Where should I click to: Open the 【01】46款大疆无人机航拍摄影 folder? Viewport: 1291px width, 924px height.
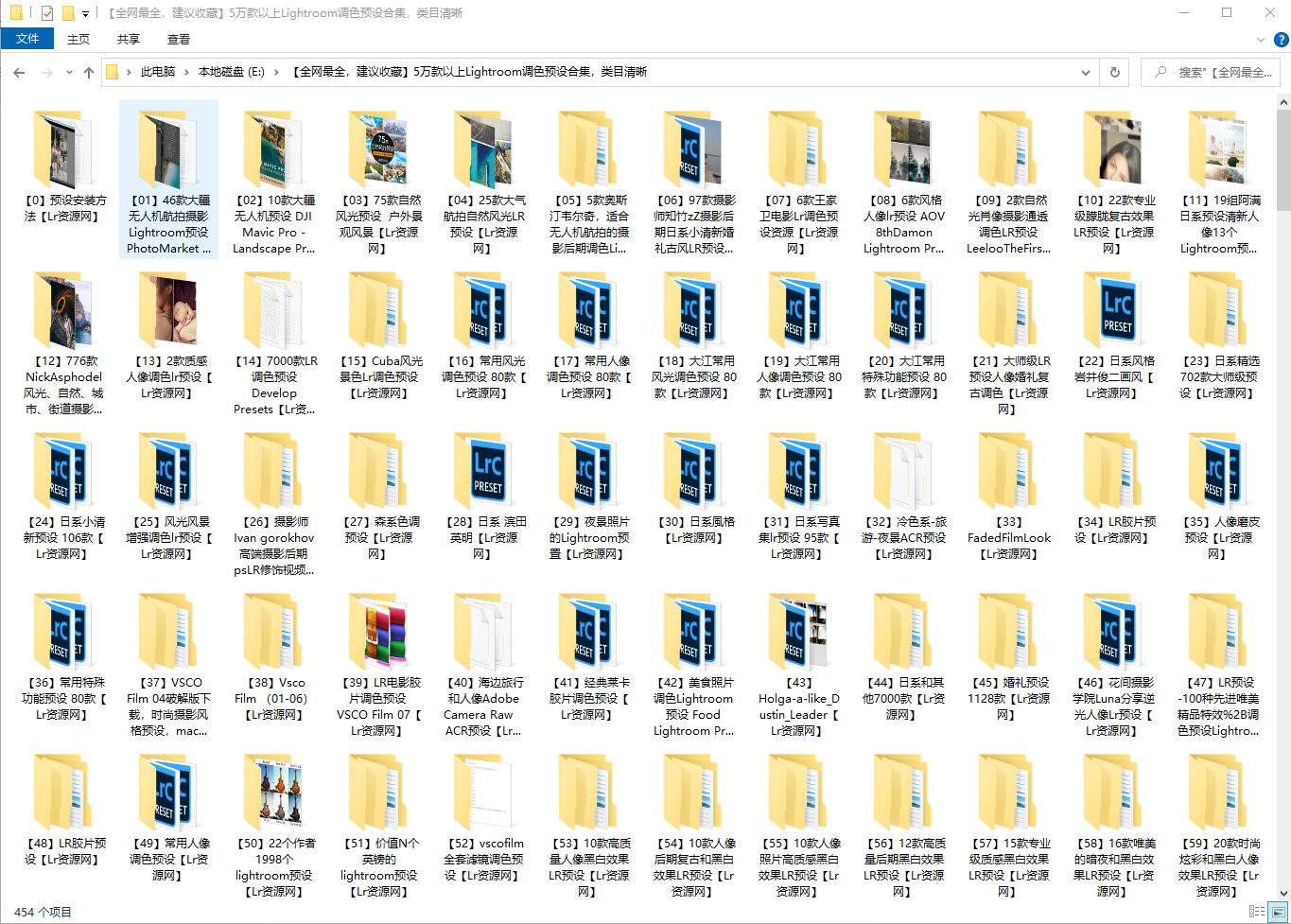pos(169,180)
